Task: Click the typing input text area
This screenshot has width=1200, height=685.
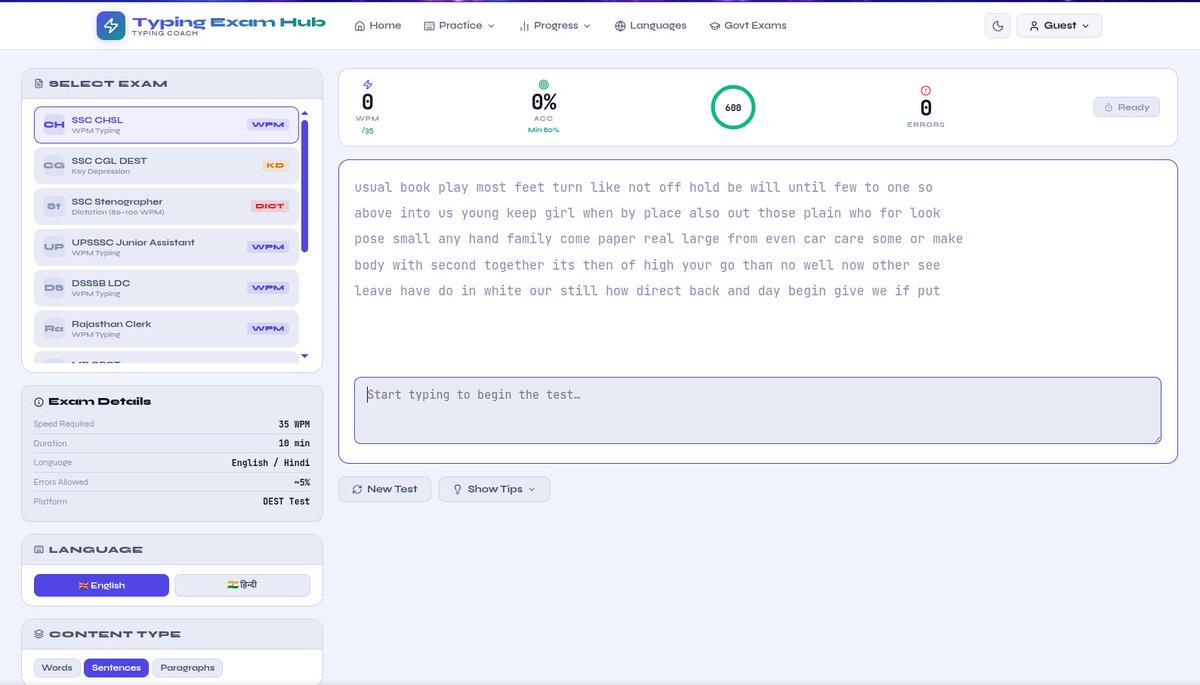Action: coord(757,410)
